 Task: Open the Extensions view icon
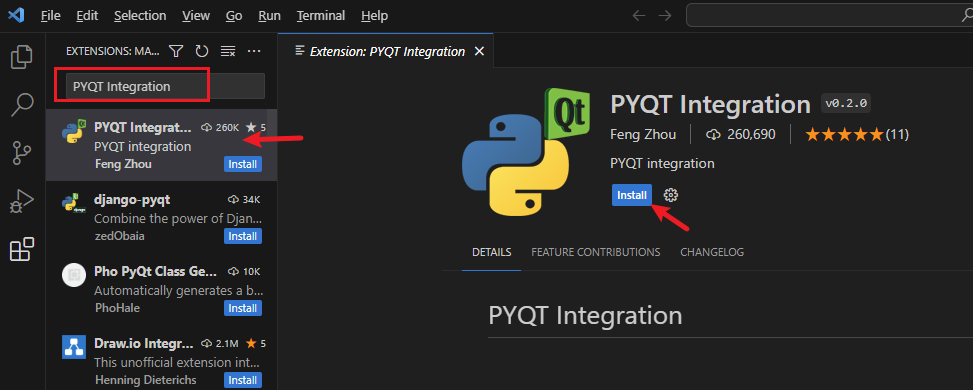[22, 249]
